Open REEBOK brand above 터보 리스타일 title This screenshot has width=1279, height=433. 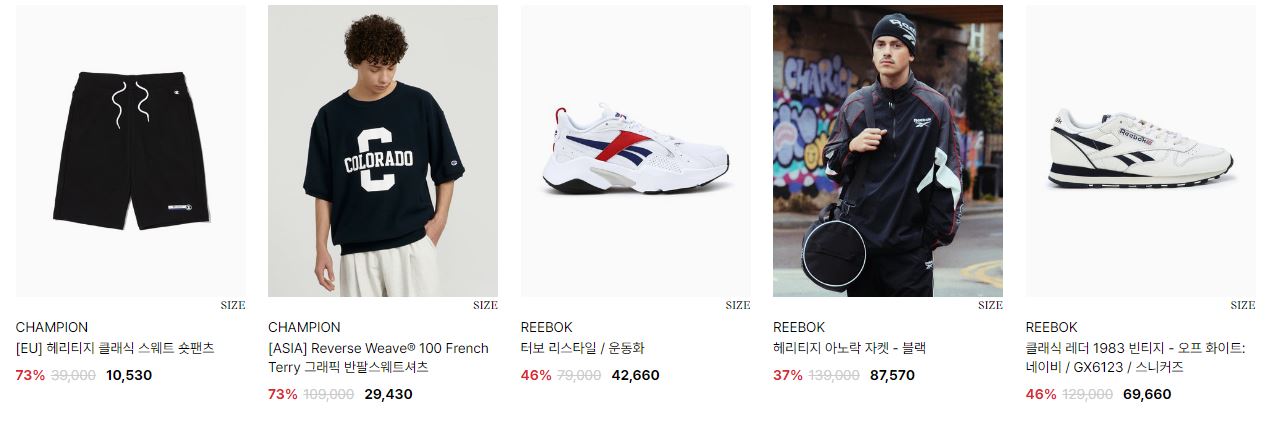point(547,327)
